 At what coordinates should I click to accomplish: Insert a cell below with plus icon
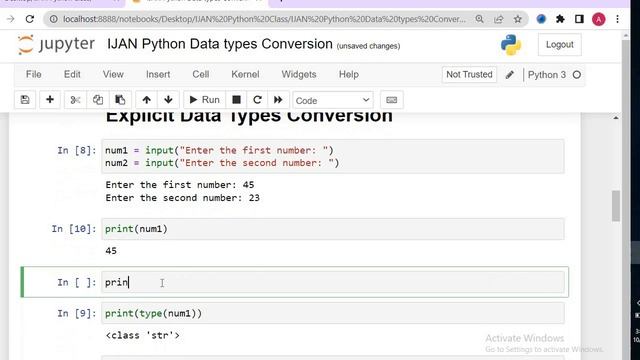pos(50,100)
